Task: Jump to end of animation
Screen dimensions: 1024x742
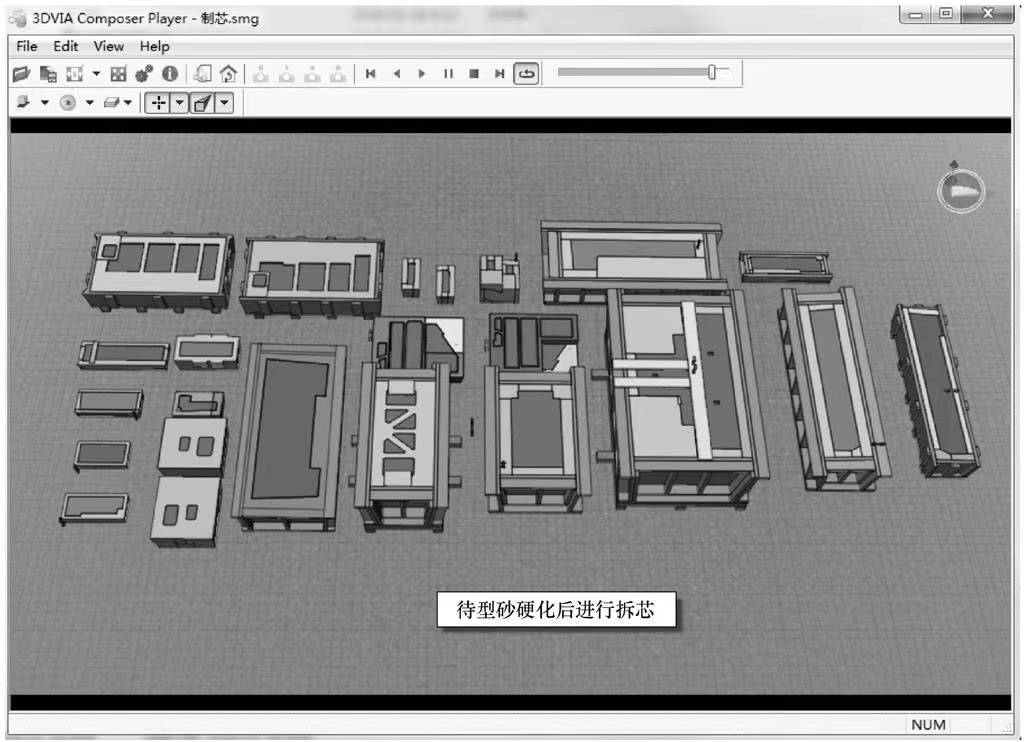Action: (x=499, y=74)
